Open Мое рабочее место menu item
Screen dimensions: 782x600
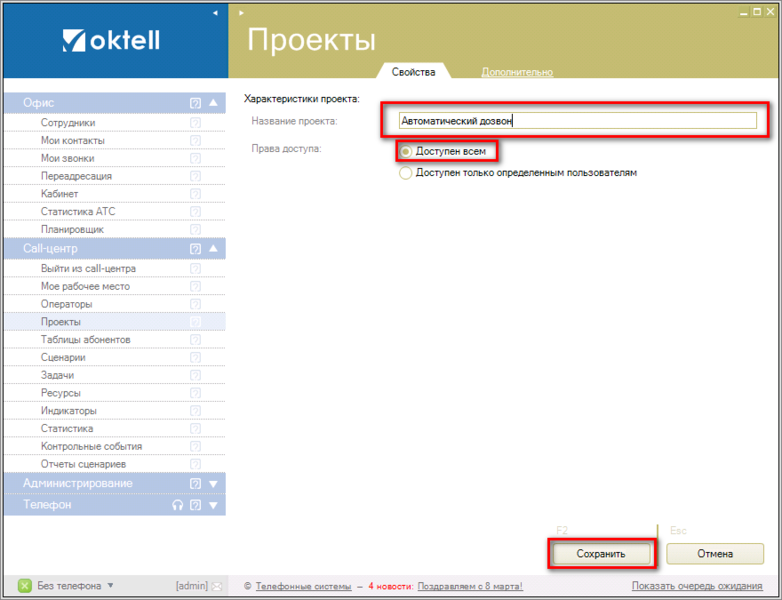[x=85, y=286]
